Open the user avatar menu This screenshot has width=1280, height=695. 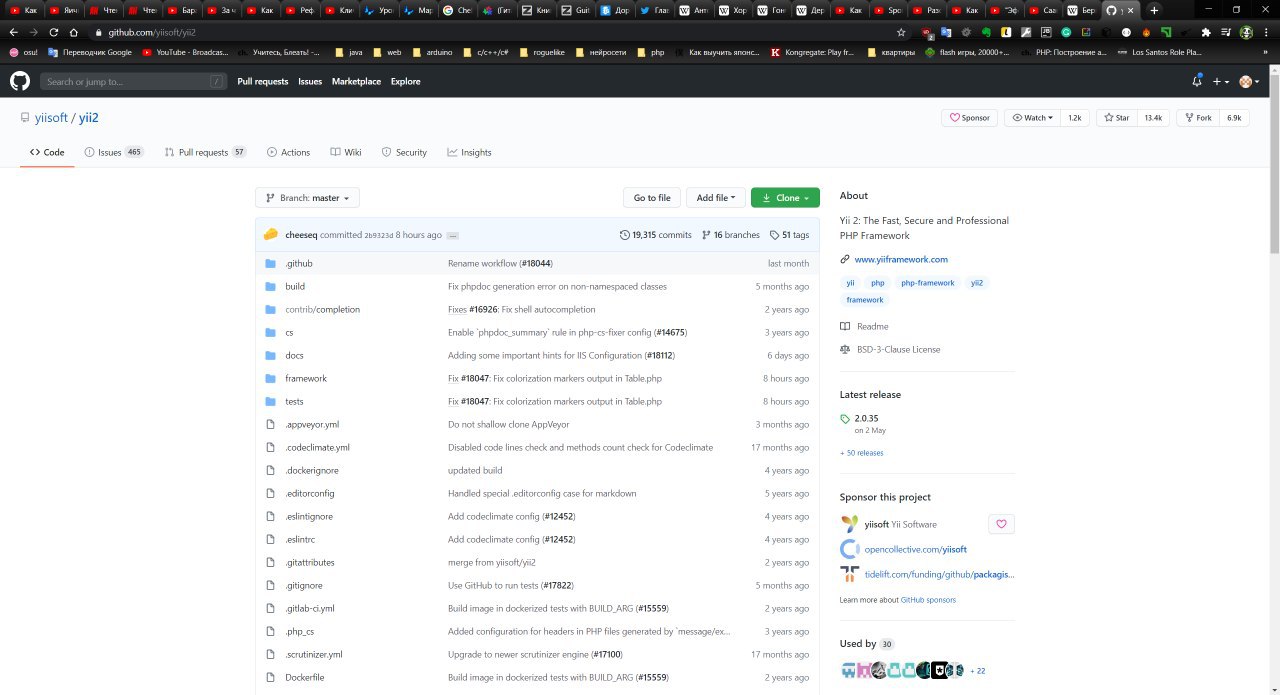click(x=1249, y=81)
